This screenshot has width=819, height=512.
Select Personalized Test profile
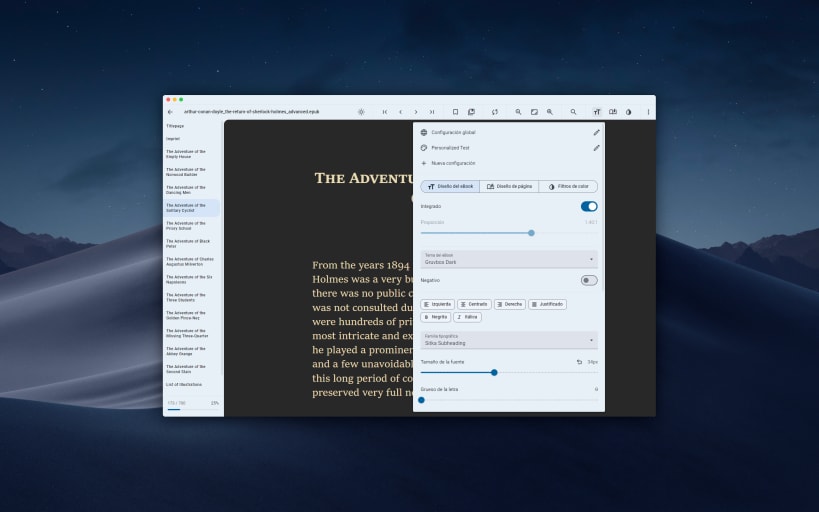tap(450, 148)
